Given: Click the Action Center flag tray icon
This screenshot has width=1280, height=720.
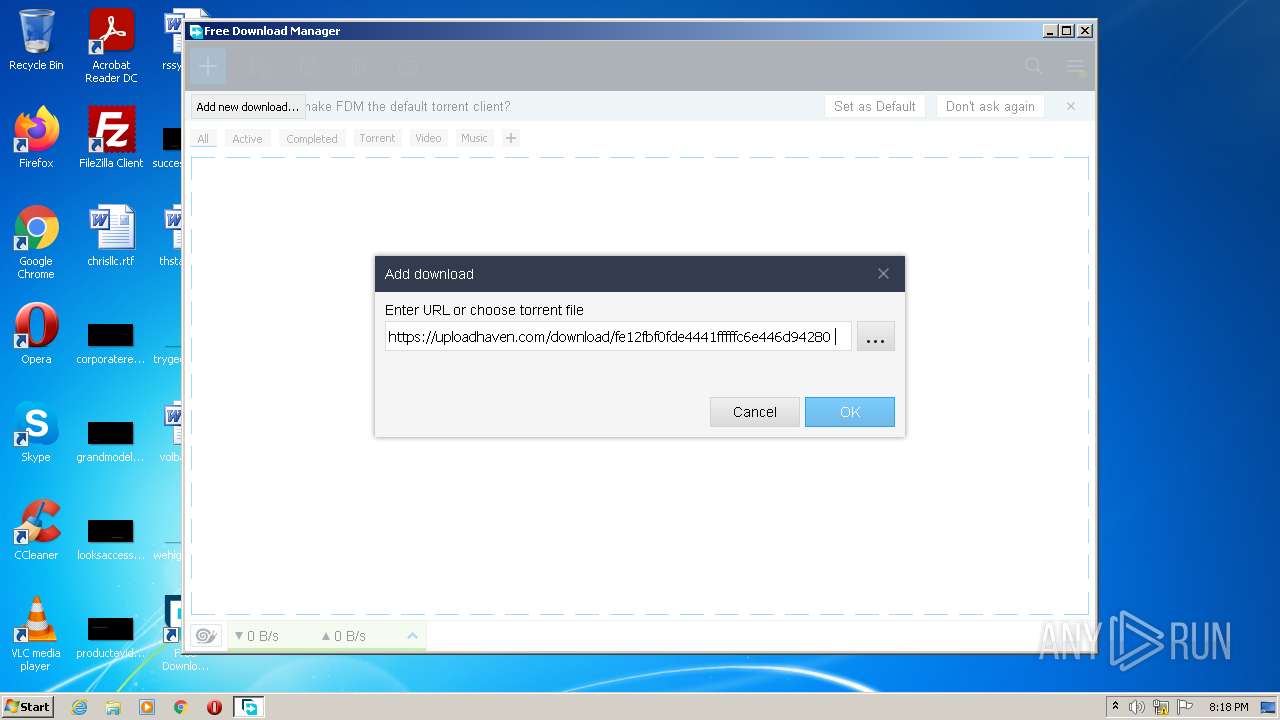Looking at the screenshot, I should (1185, 707).
